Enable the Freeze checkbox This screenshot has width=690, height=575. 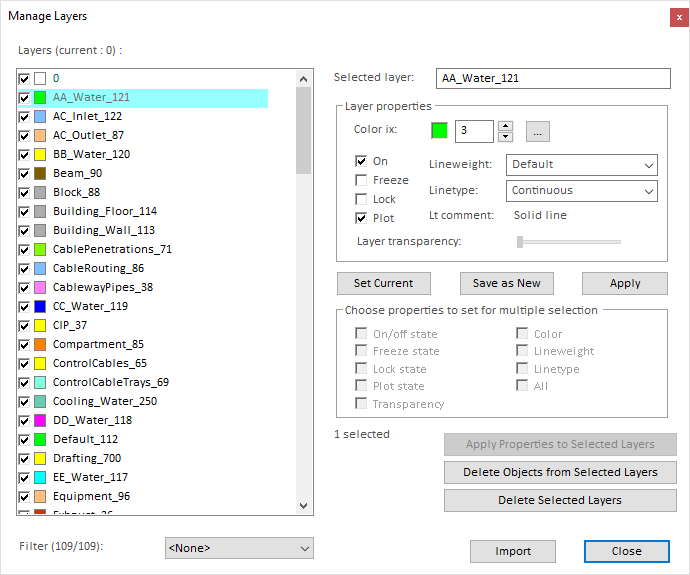coord(361,180)
